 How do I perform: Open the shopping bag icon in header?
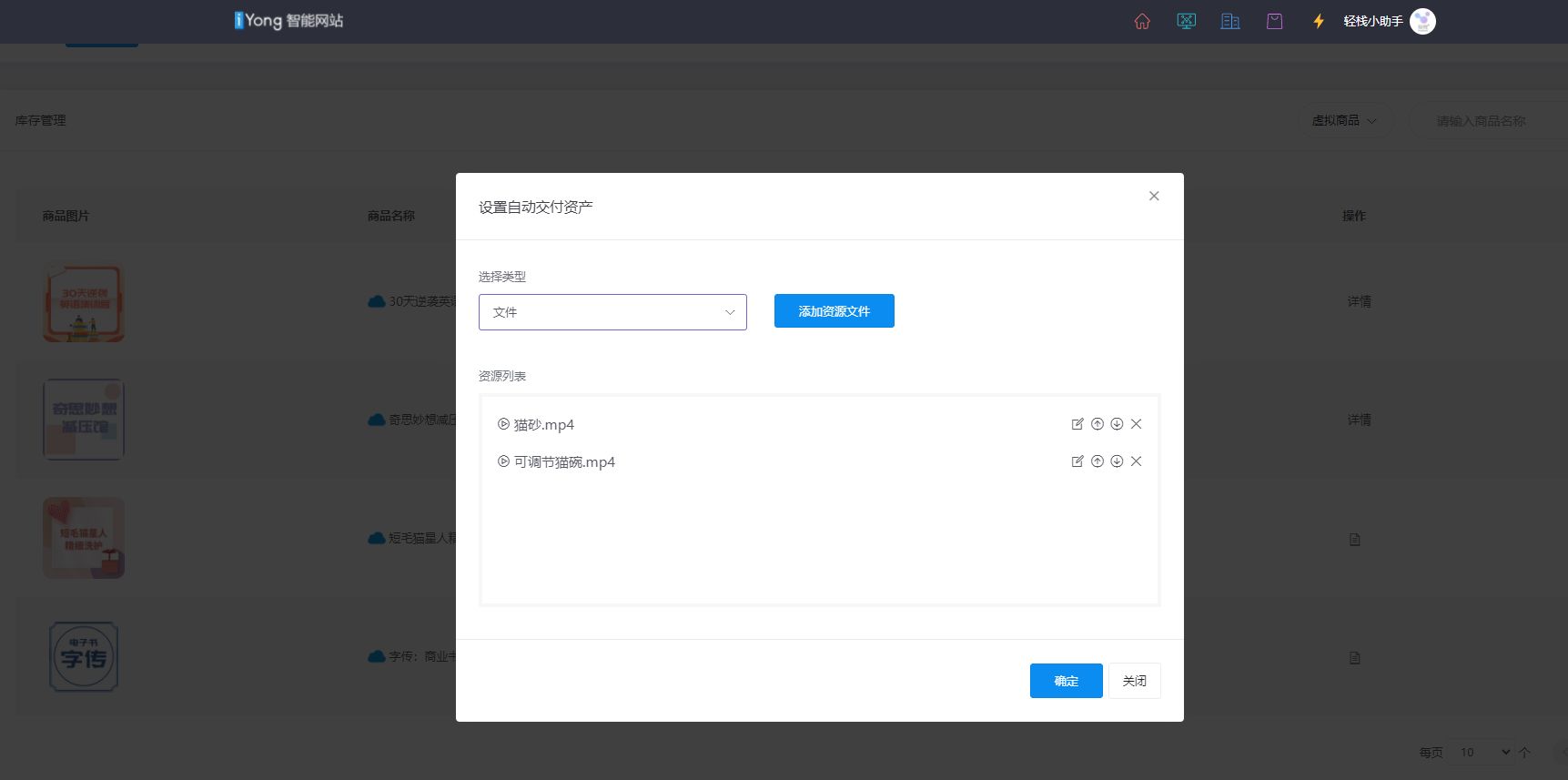(x=1274, y=21)
